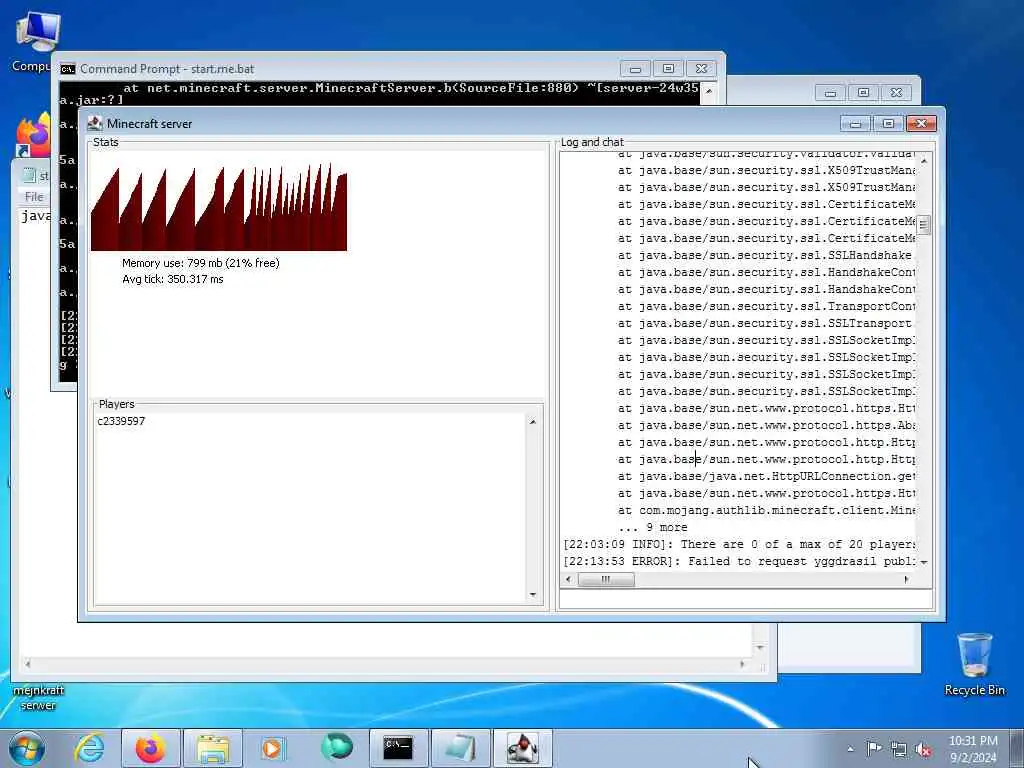Click the com.mojang.authlib log line
The height and width of the screenshot is (768, 1024).
[766, 510]
